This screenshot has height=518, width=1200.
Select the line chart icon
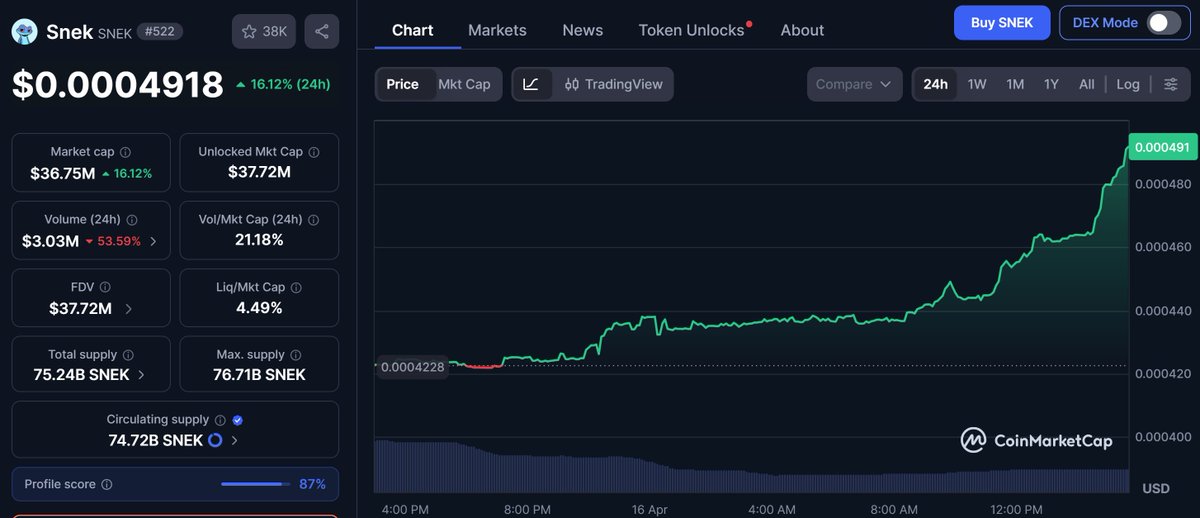pos(531,84)
